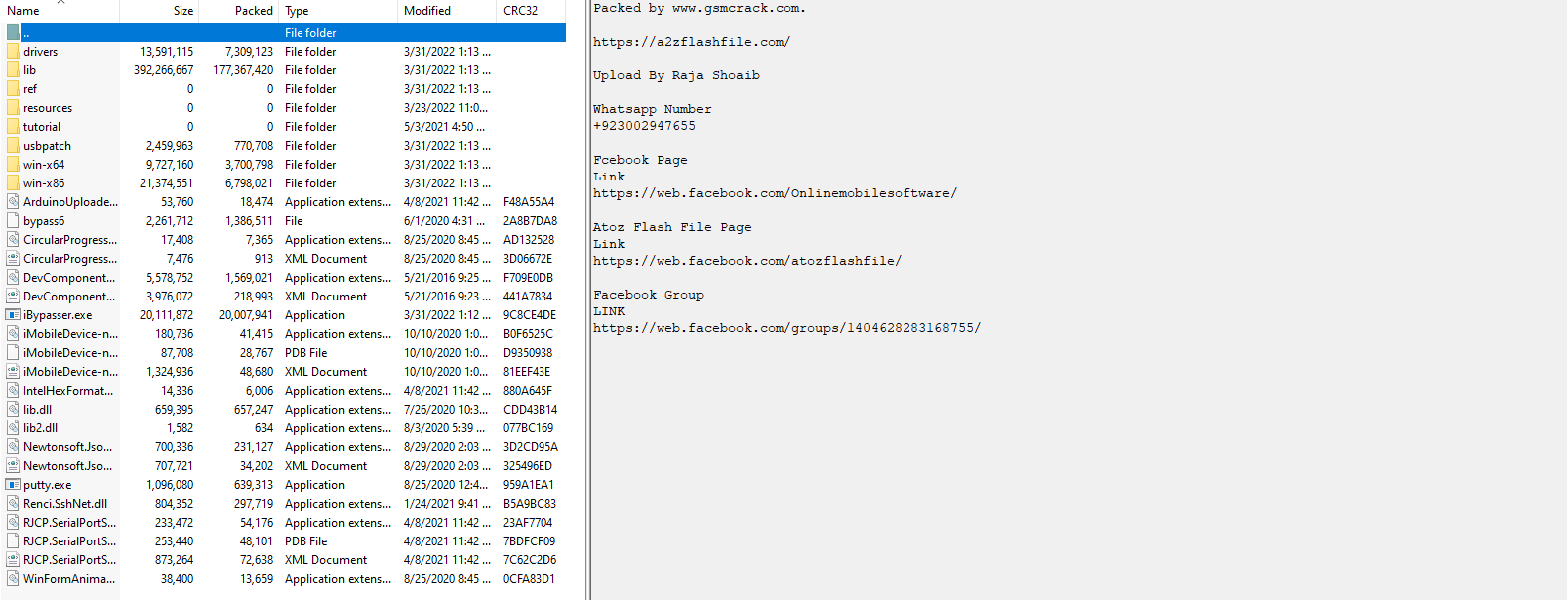
Task: Click the Packed column header
Action: click(x=253, y=11)
